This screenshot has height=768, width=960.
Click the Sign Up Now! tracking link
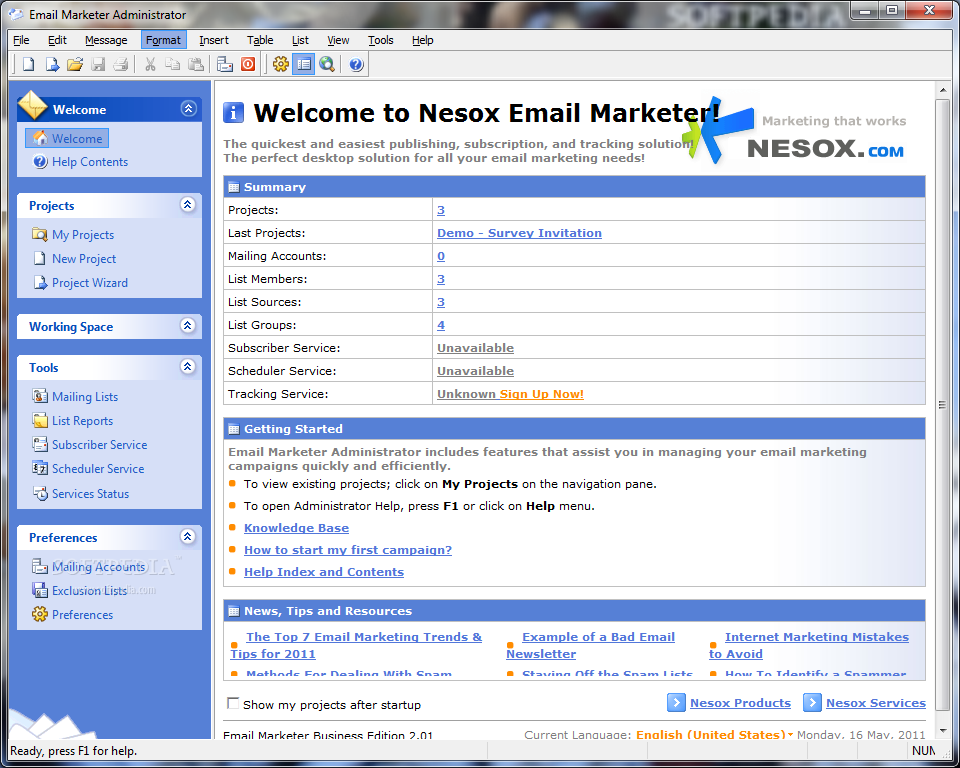[x=541, y=394]
